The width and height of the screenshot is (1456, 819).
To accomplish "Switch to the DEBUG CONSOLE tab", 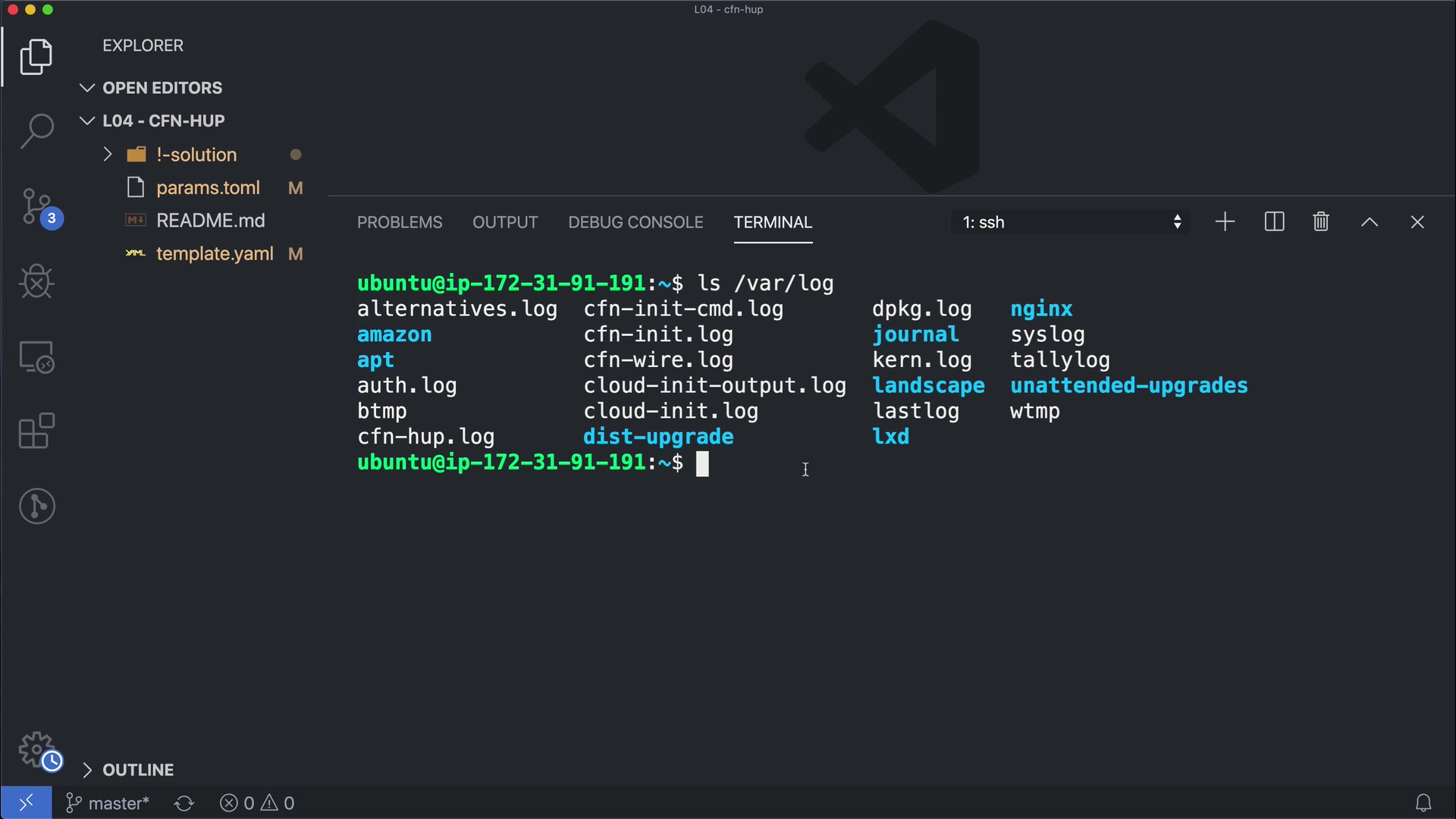I will (x=635, y=222).
